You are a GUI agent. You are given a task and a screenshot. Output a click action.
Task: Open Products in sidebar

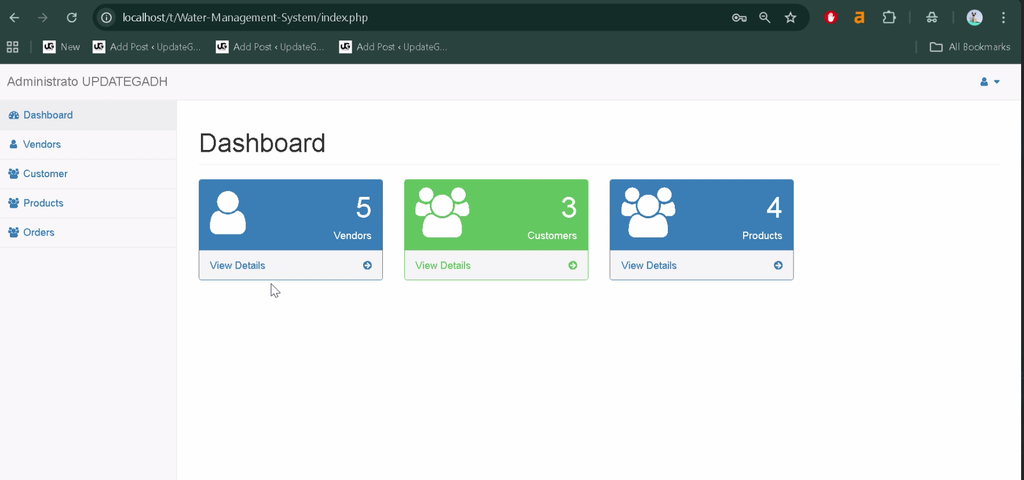pos(88,203)
